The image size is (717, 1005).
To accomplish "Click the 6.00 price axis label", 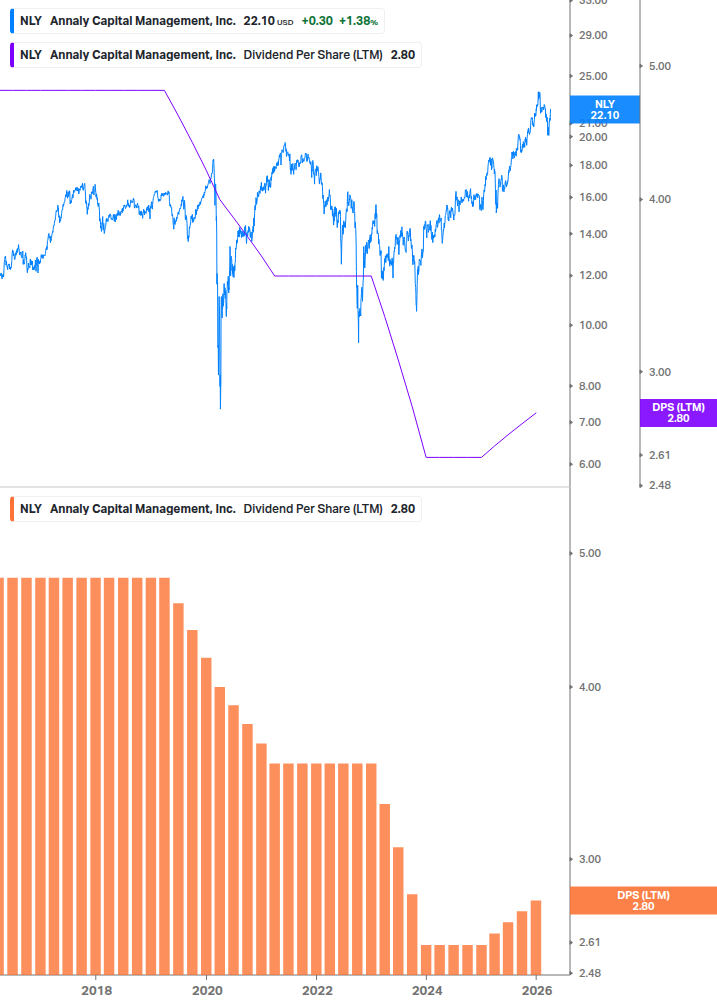I will (589, 465).
